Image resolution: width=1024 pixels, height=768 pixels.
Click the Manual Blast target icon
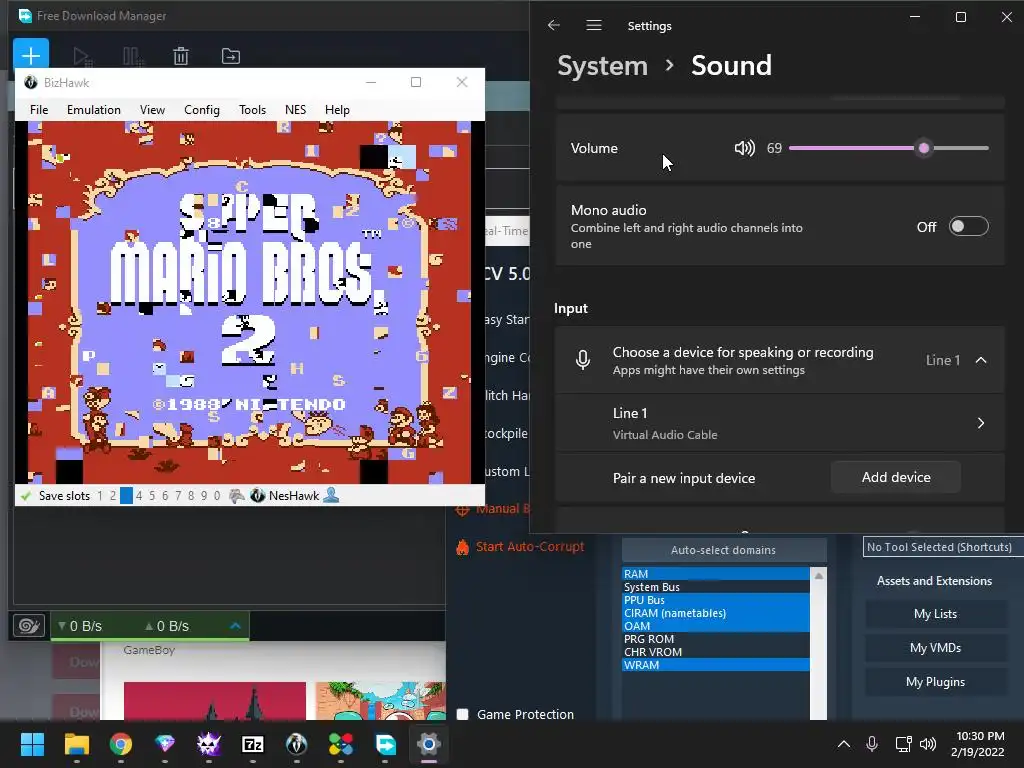coord(462,509)
